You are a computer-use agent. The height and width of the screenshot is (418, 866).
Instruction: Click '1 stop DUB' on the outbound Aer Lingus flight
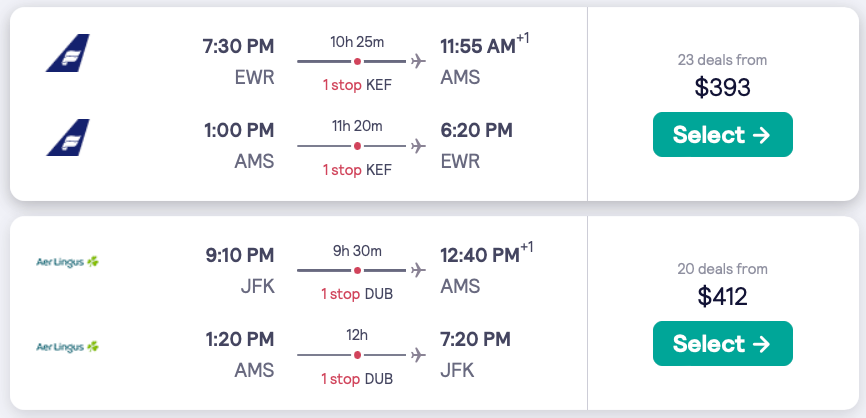357,294
